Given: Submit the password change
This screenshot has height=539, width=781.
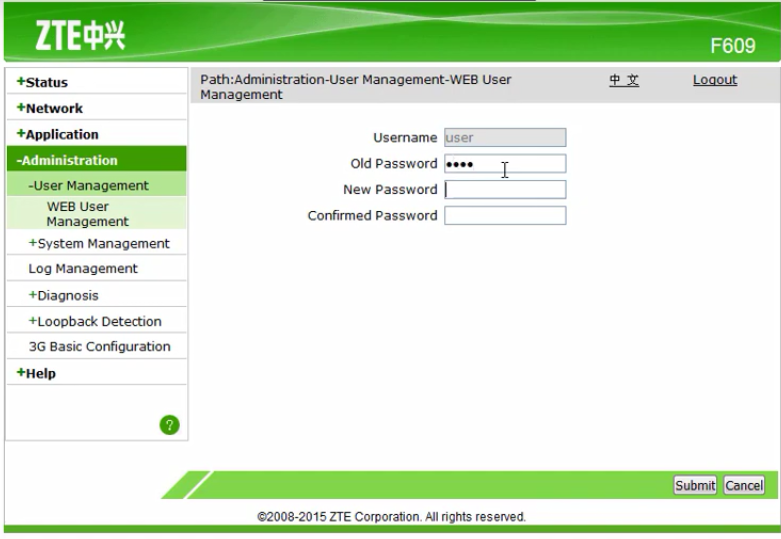Looking at the screenshot, I should pos(695,485).
